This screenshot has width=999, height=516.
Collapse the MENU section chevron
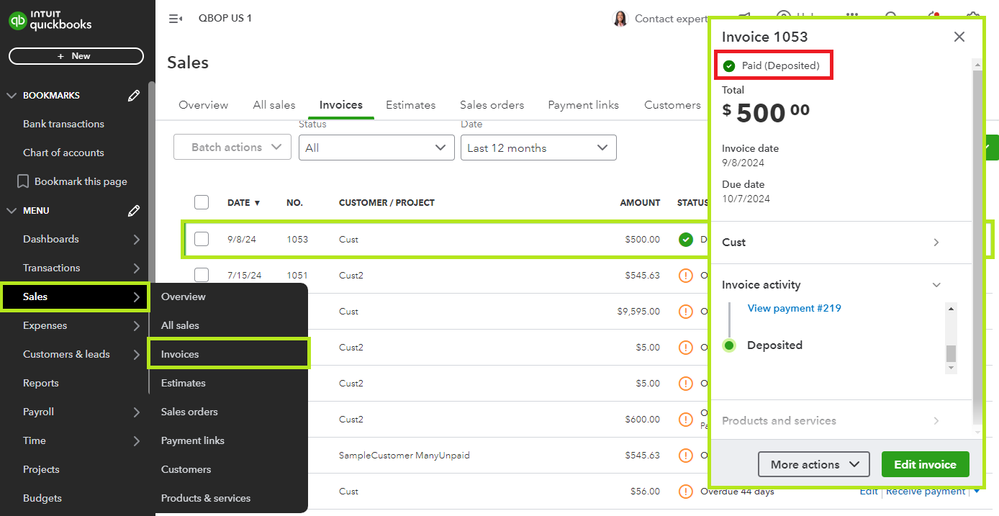(x=11, y=210)
